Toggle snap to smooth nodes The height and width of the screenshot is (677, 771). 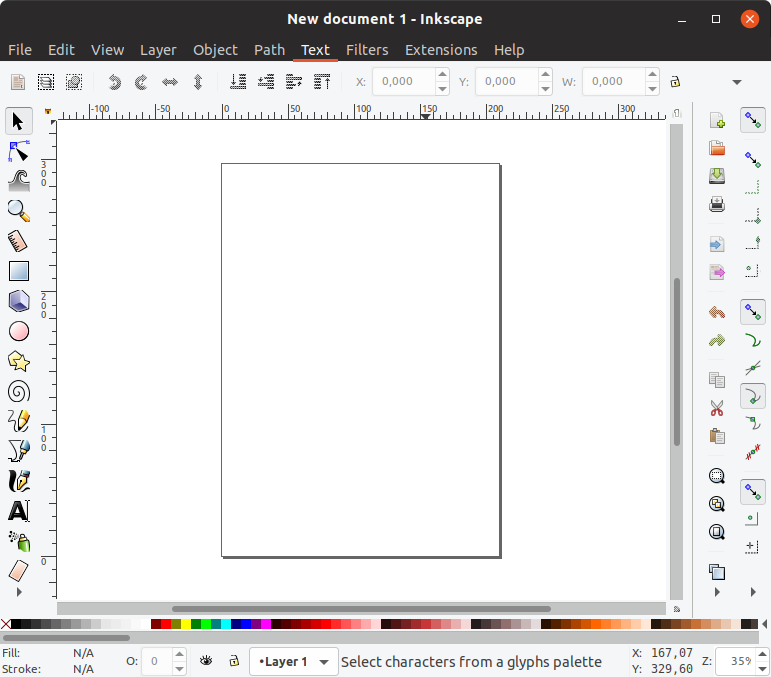[x=753, y=423]
